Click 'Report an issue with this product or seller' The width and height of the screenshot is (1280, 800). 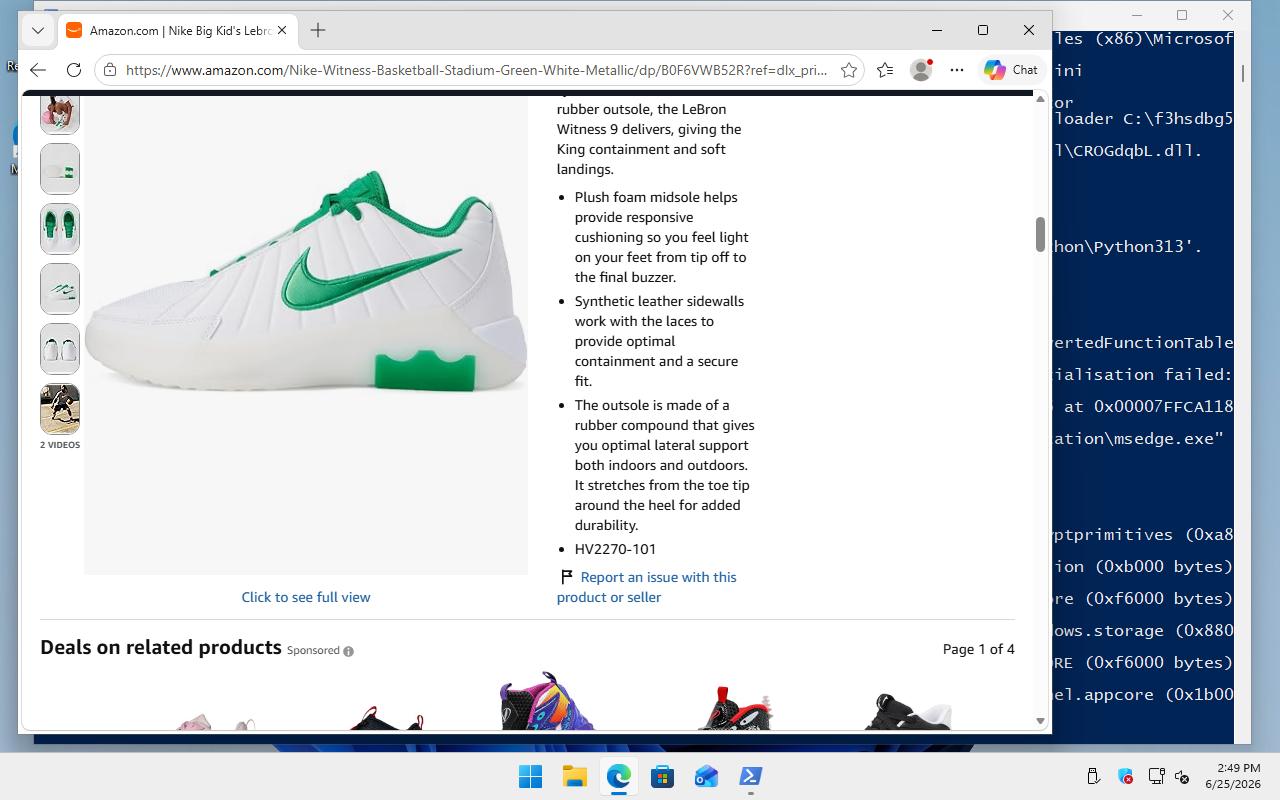[x=647, y=587]
